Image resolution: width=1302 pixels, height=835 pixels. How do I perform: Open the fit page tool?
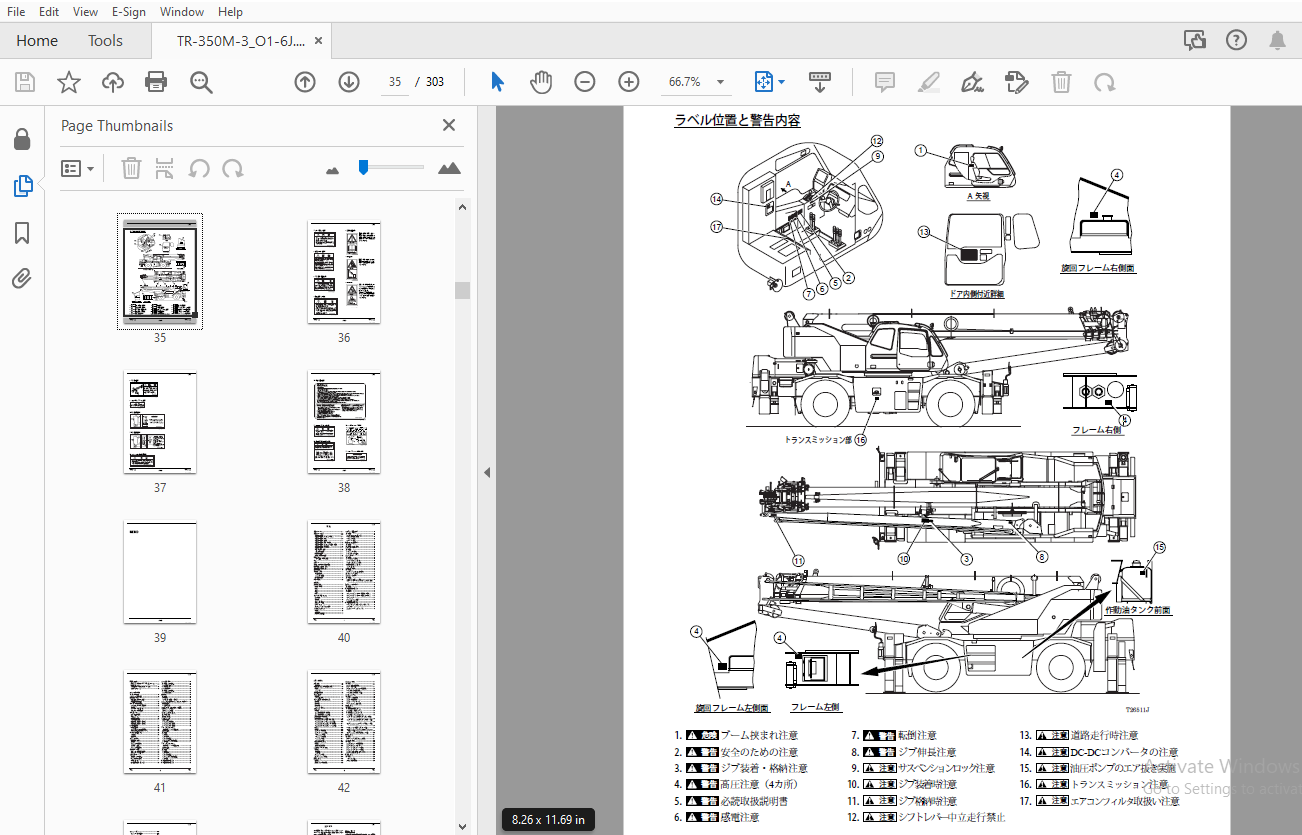click(x=764, y=82)
